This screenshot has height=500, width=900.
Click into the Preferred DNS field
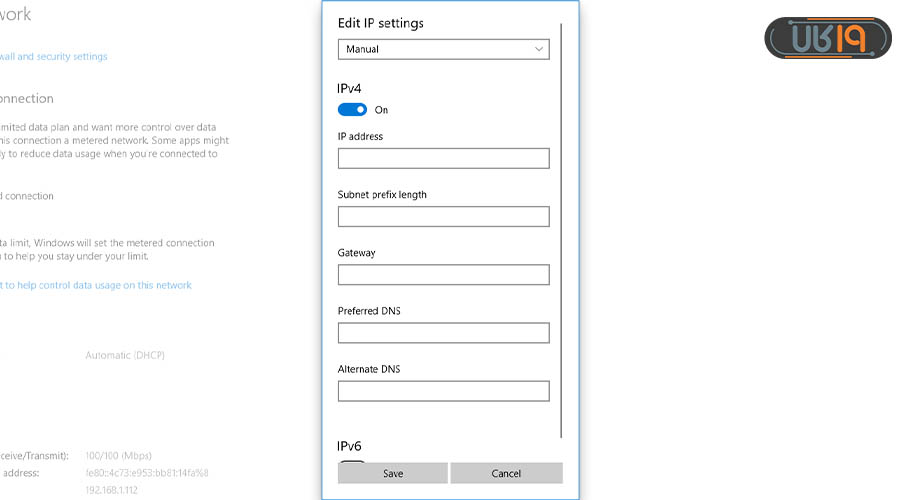[x=443, y=332]
